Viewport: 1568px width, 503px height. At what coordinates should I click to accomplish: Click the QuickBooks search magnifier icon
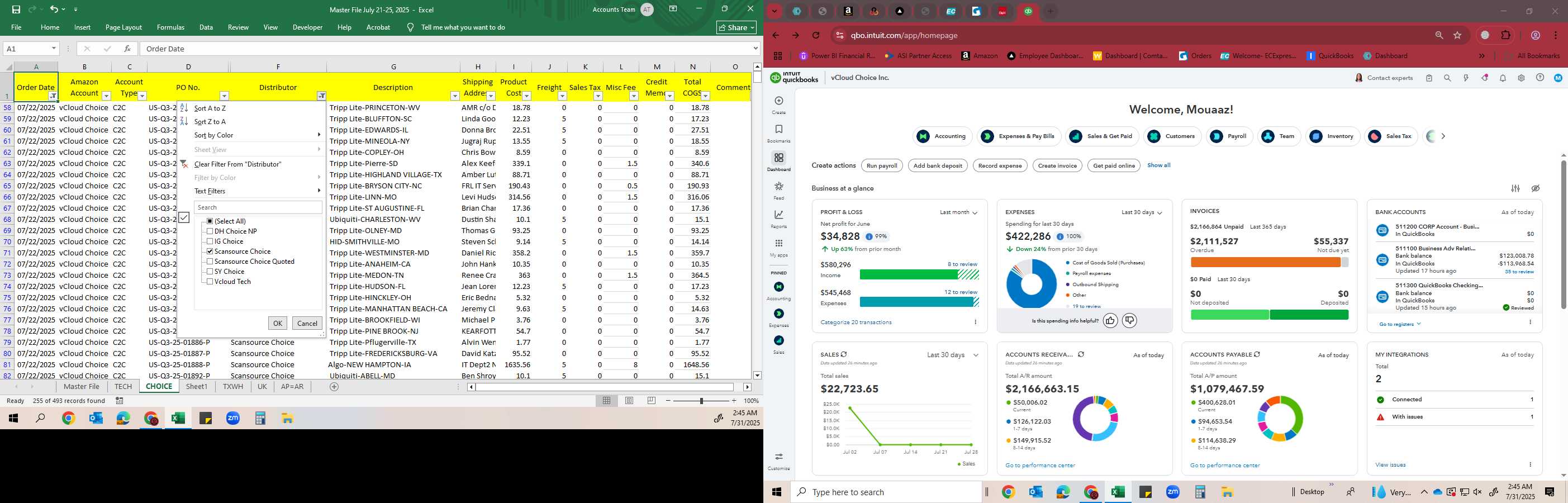[1447, 78]
